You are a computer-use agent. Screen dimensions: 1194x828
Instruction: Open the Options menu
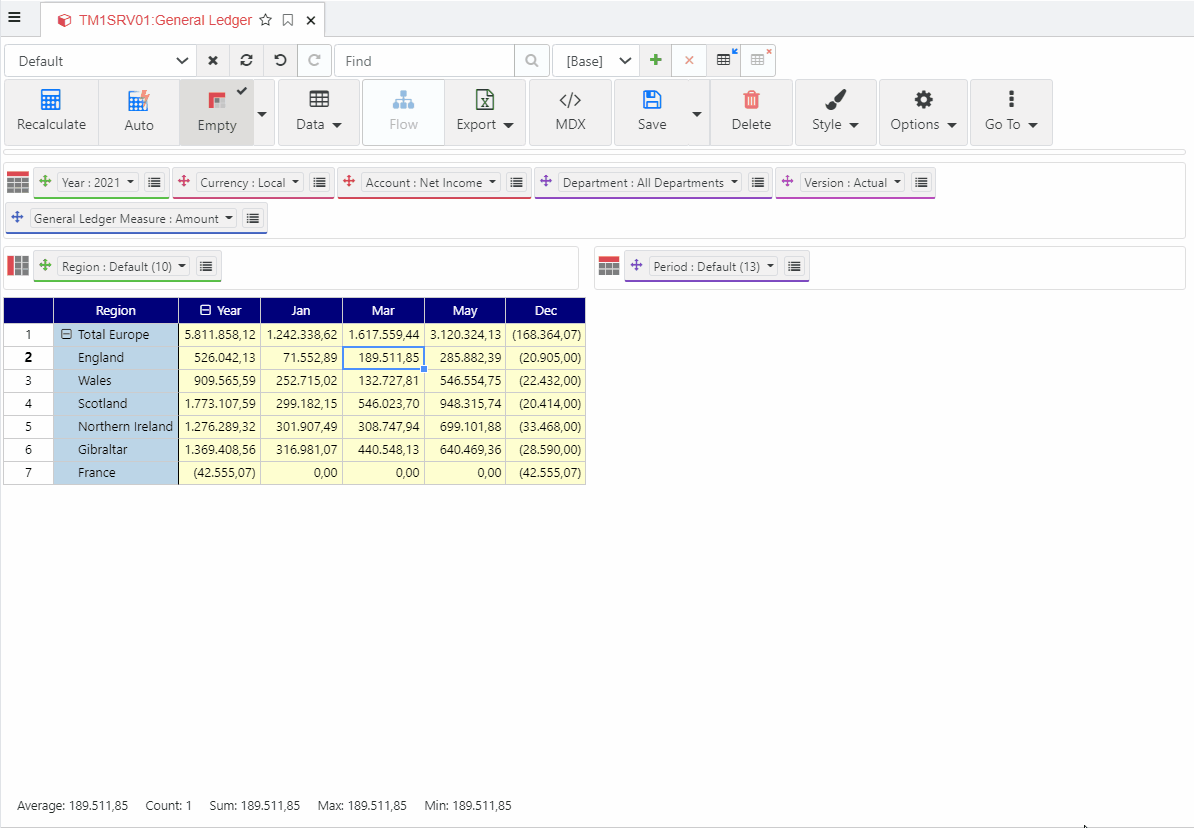coord(923,112)
